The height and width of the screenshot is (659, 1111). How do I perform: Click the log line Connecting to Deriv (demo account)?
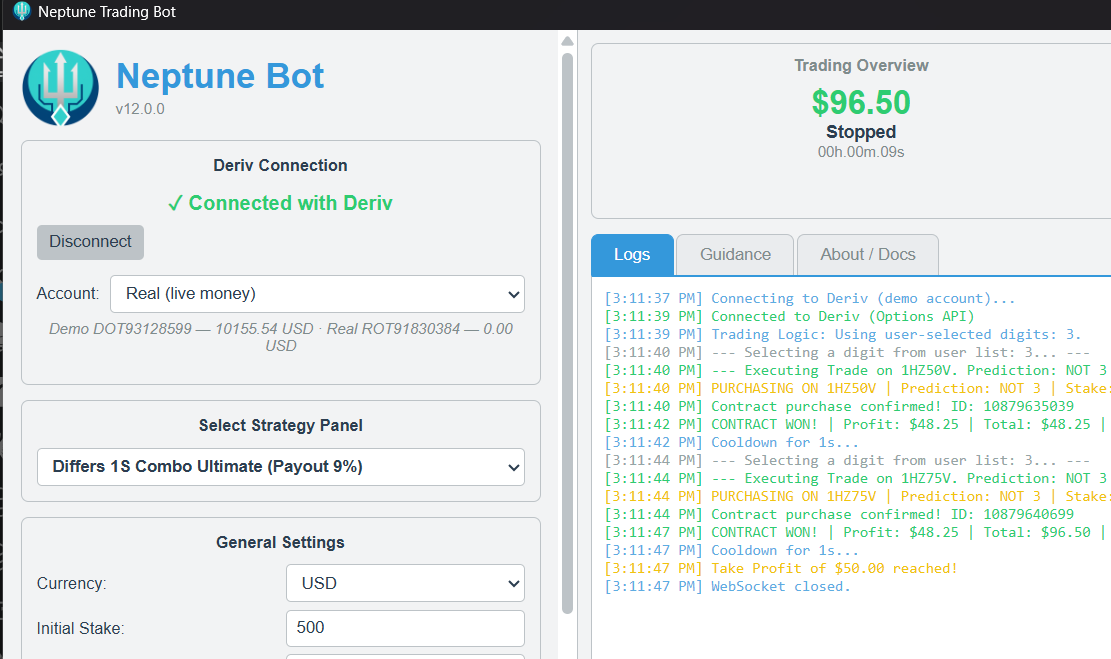809,298
